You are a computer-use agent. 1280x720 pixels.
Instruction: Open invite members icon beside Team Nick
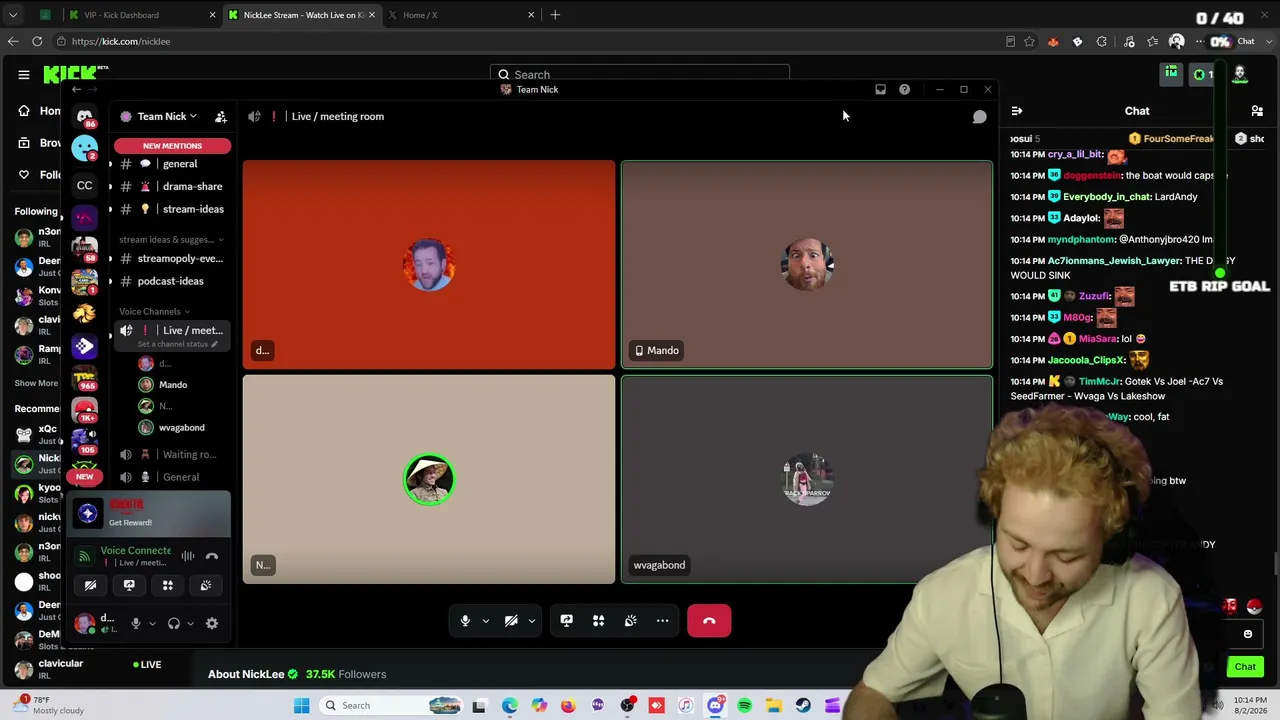pos(221,117)
